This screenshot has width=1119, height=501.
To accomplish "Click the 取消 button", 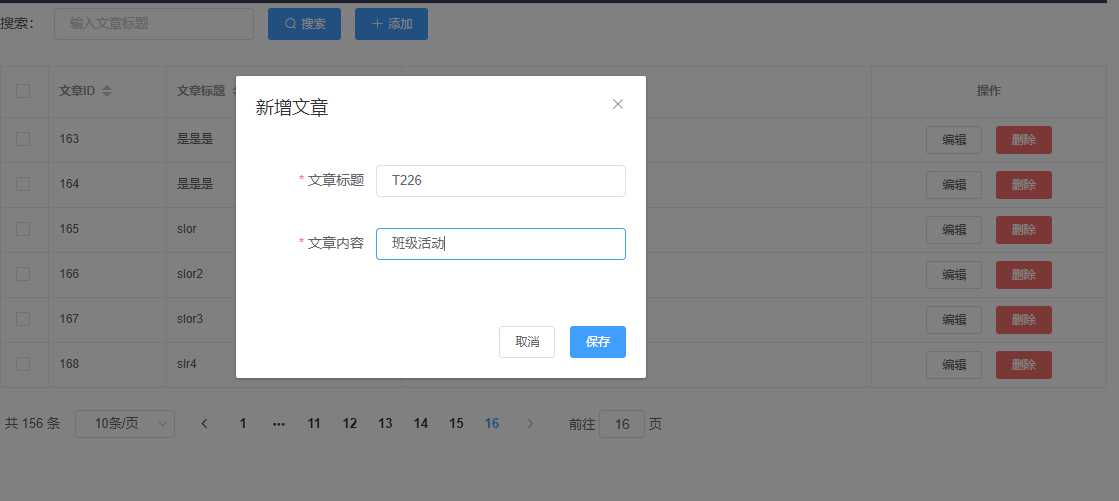I will point(527,342).
